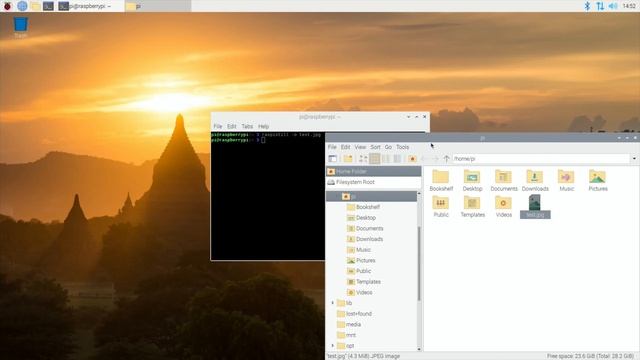Launch the terminal from the taskbar launcher icon

49,6
